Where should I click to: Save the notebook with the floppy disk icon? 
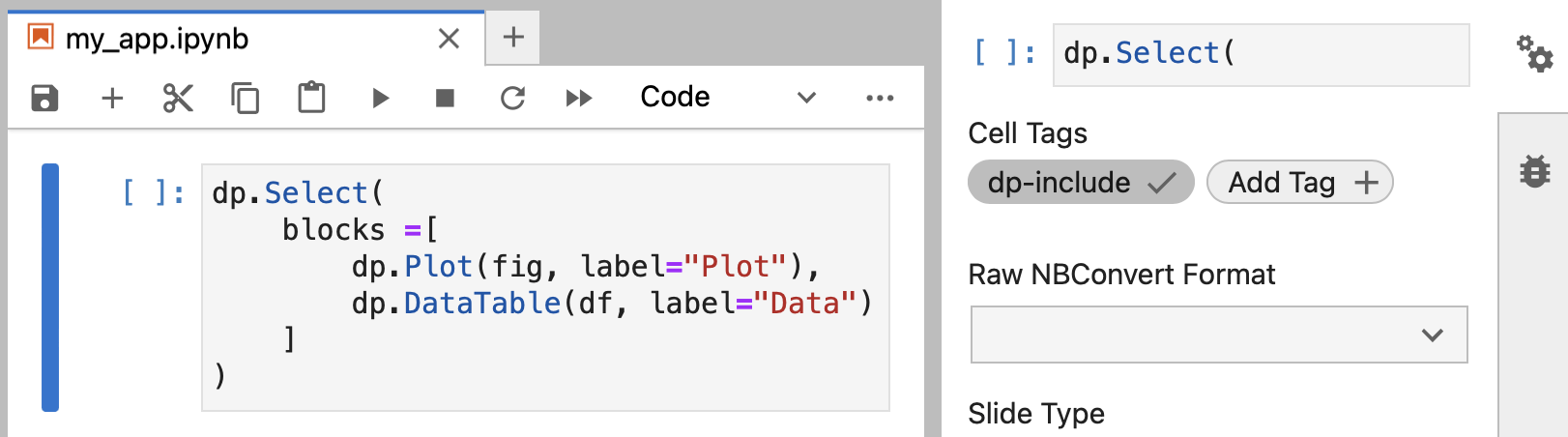pos(44,98)
